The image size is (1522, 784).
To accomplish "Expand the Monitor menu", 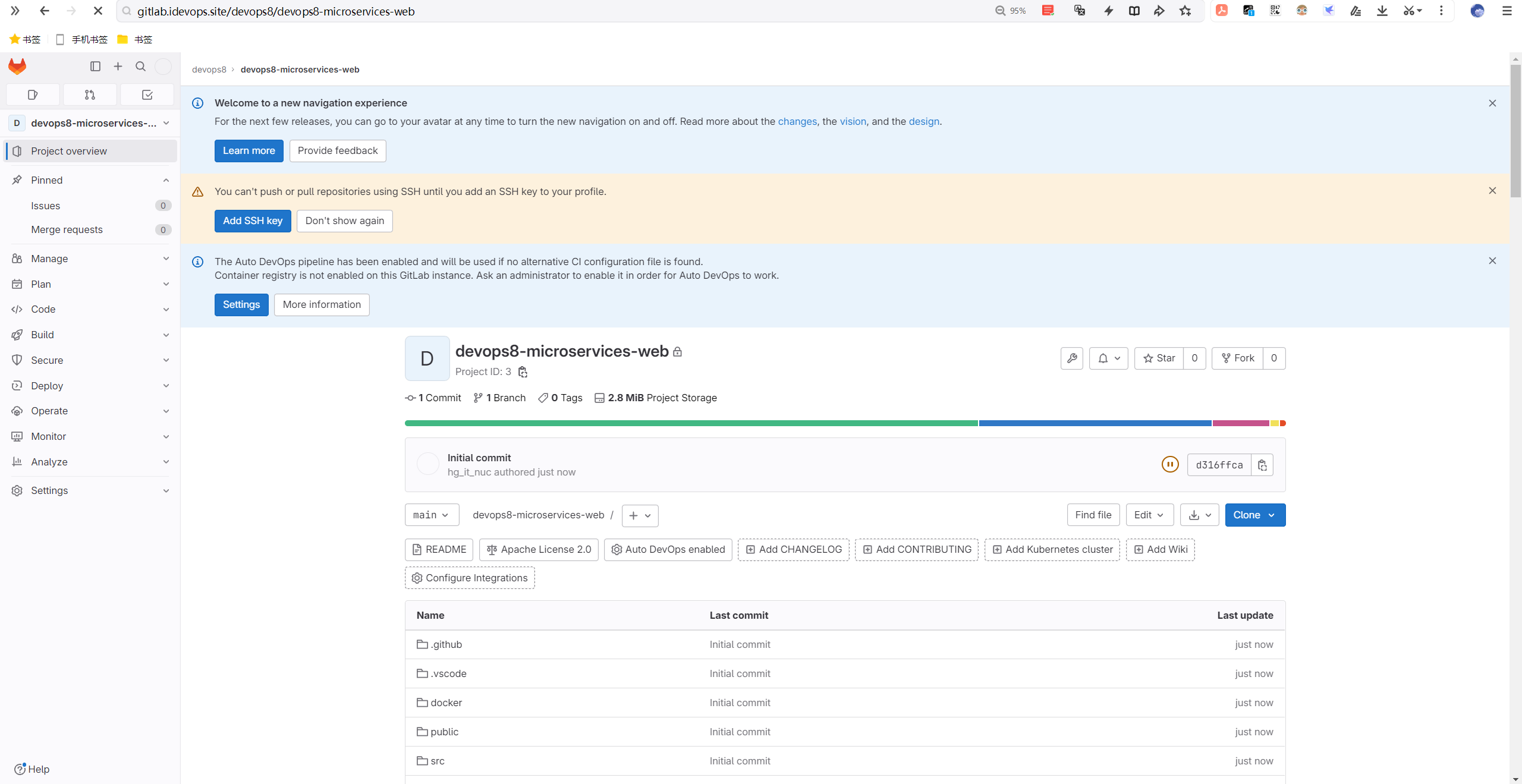I will (91, 437).
